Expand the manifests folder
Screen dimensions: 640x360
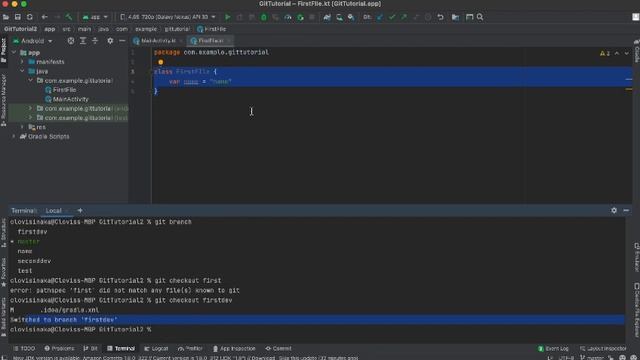tap(22, 62)
